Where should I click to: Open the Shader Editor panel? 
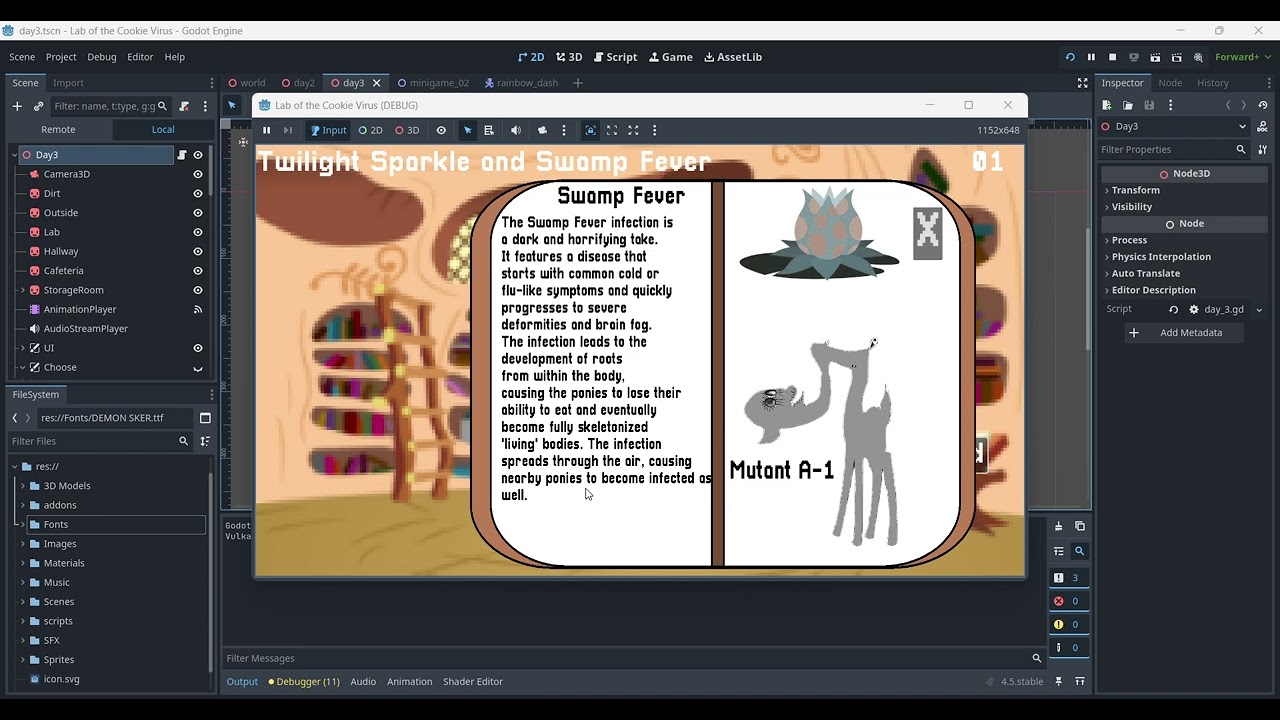tap(473, 682)
